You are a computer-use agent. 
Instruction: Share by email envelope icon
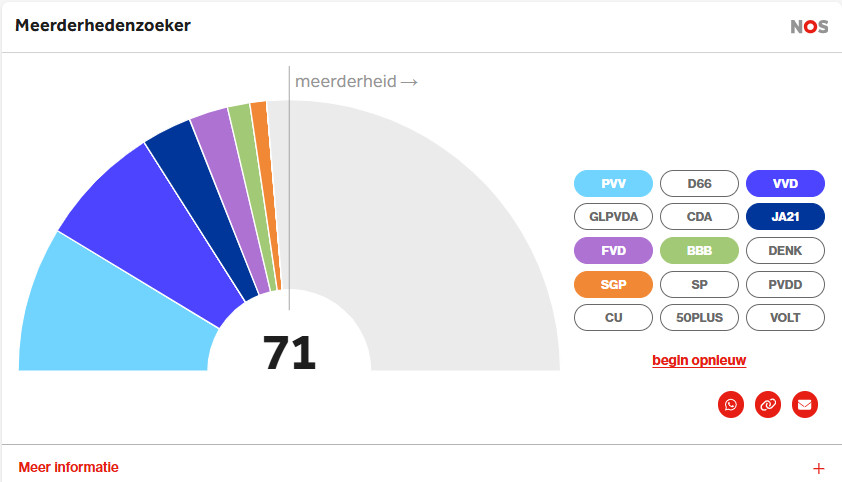[x=805, y=404]
